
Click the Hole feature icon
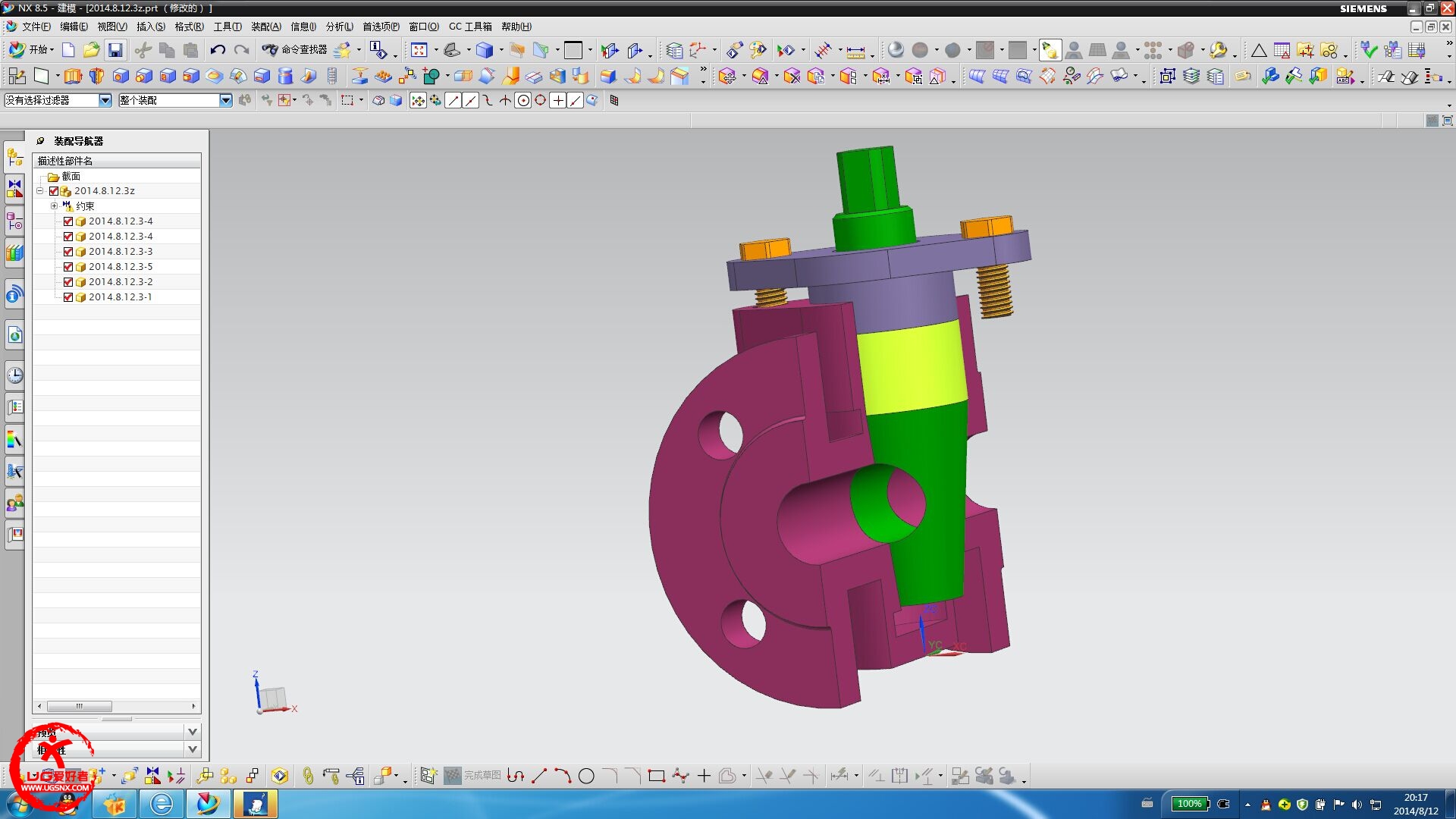pyautogui.click(x=120, y=76)
